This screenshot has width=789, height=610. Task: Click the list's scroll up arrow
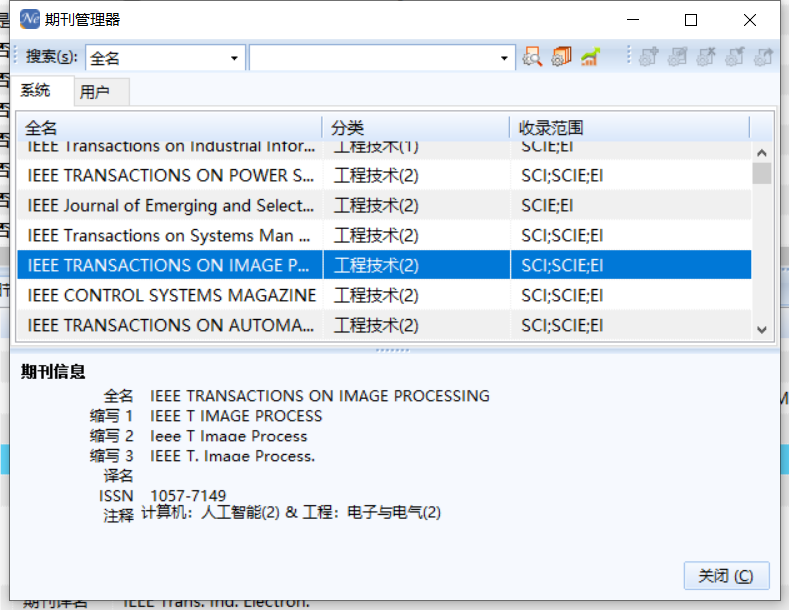coord(761,152)
